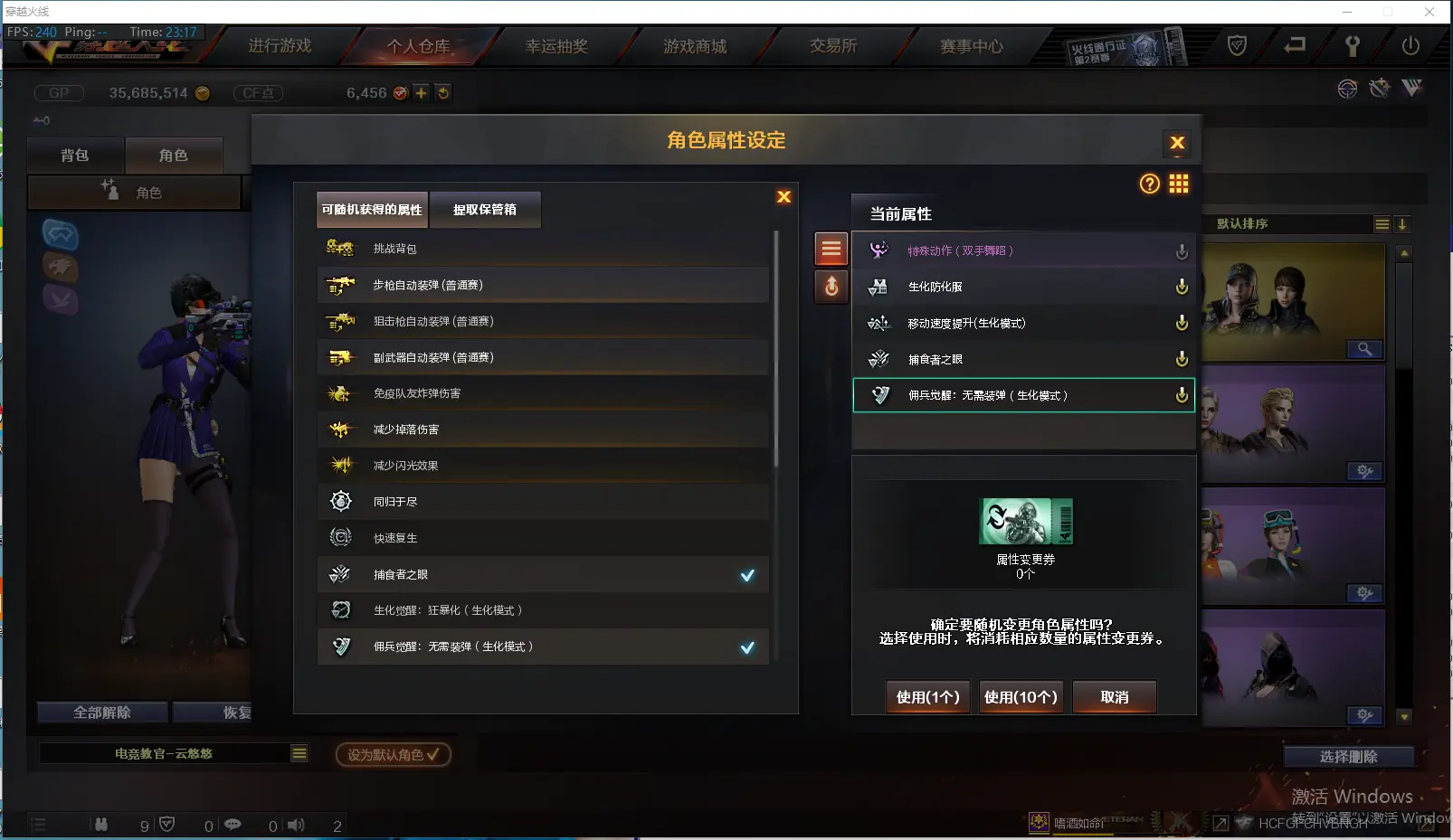Toggle the checkmark on 捕食者之眼 row
This screenshot has height=840, width=1453.
pyautogui.click(x=747, y=575)
